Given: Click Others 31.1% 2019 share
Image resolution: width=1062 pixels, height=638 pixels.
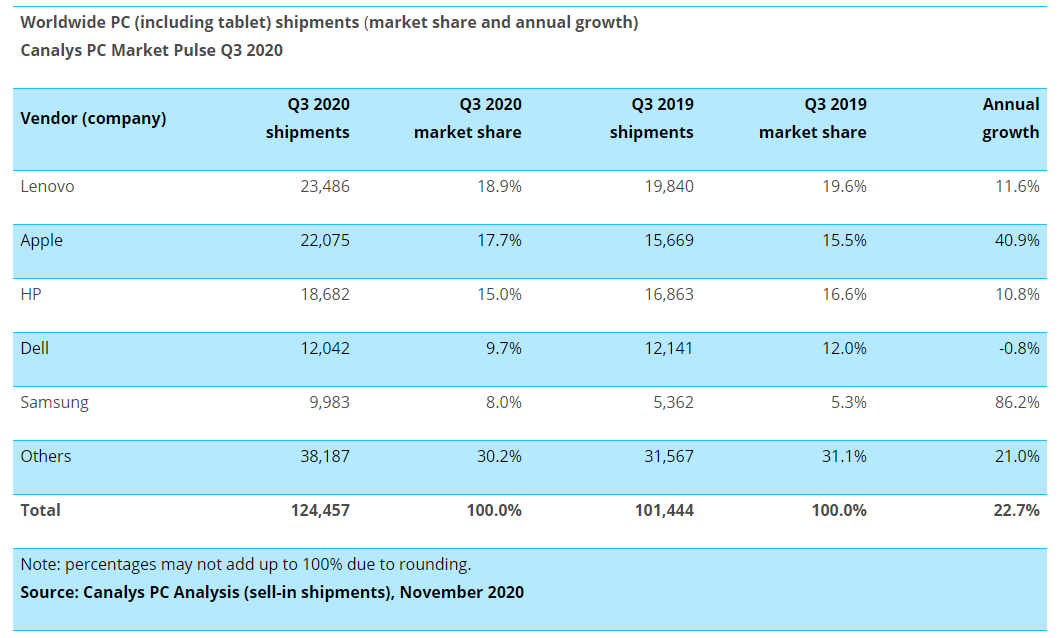Looking at the screenshot, I should coord(845,456).
